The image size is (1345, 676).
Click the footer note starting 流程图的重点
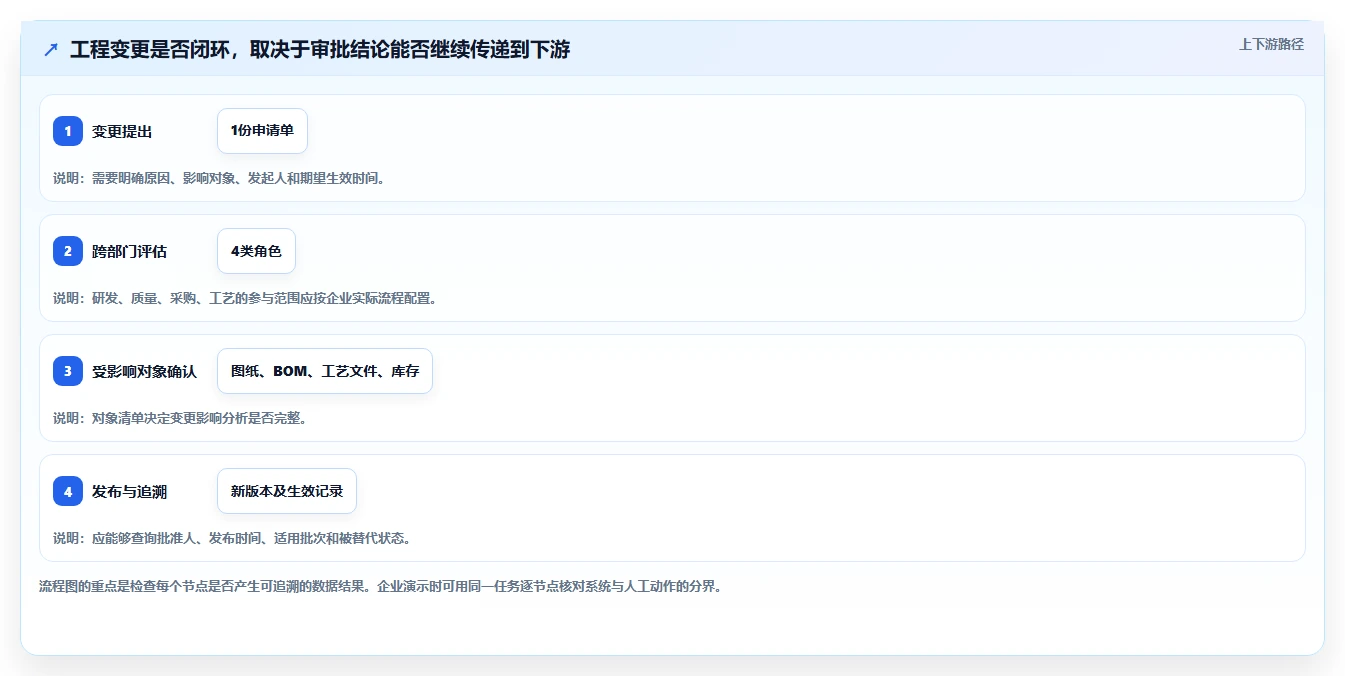[x=380, y=586]
